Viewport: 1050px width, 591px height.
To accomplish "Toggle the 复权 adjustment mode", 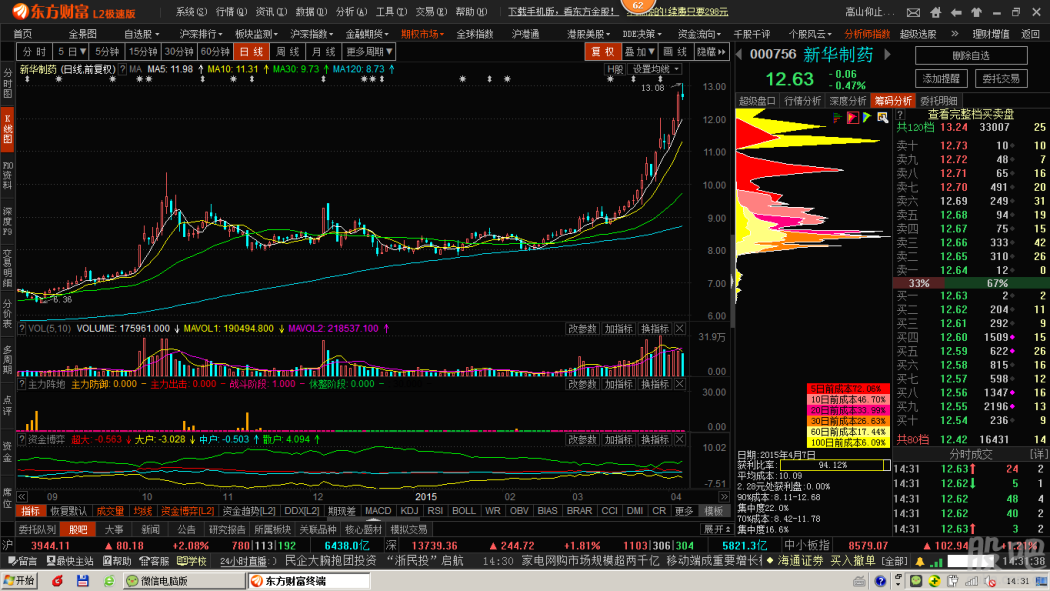I will click(602, 52).
